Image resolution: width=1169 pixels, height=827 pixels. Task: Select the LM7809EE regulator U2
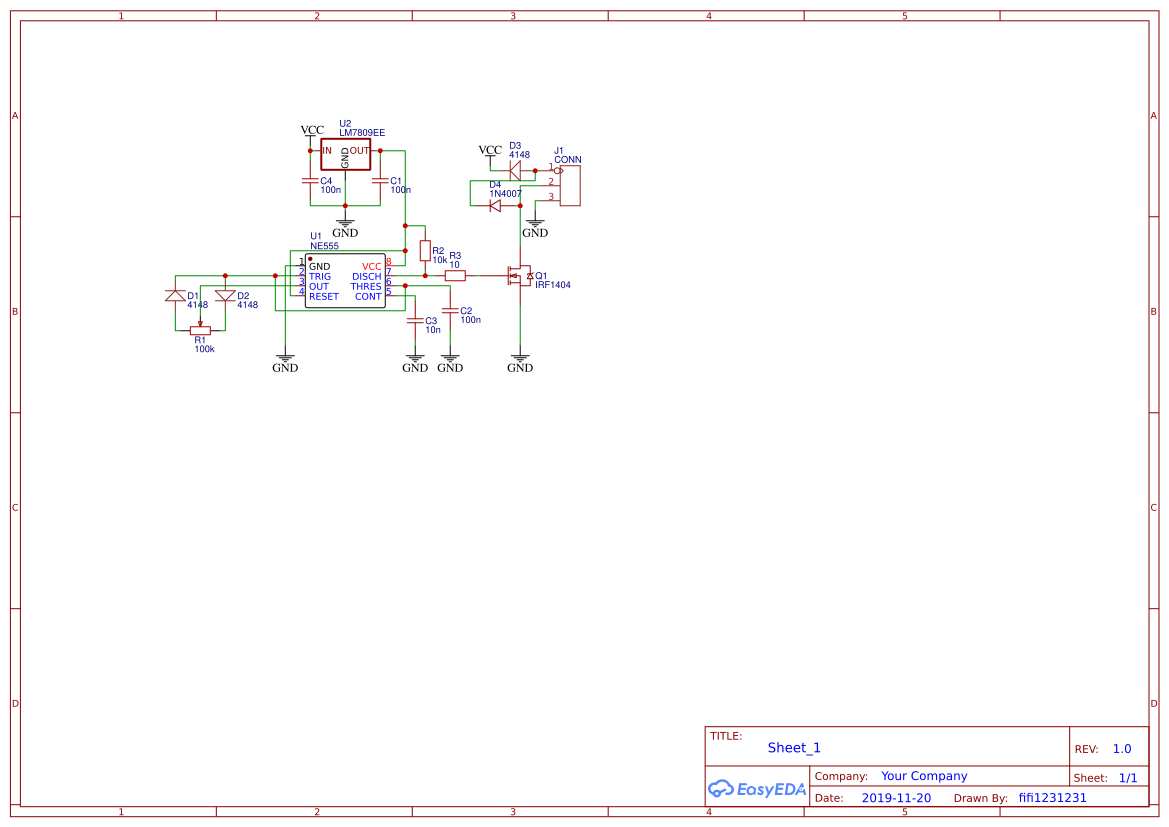pyautogui.click(x=344, y=152)
